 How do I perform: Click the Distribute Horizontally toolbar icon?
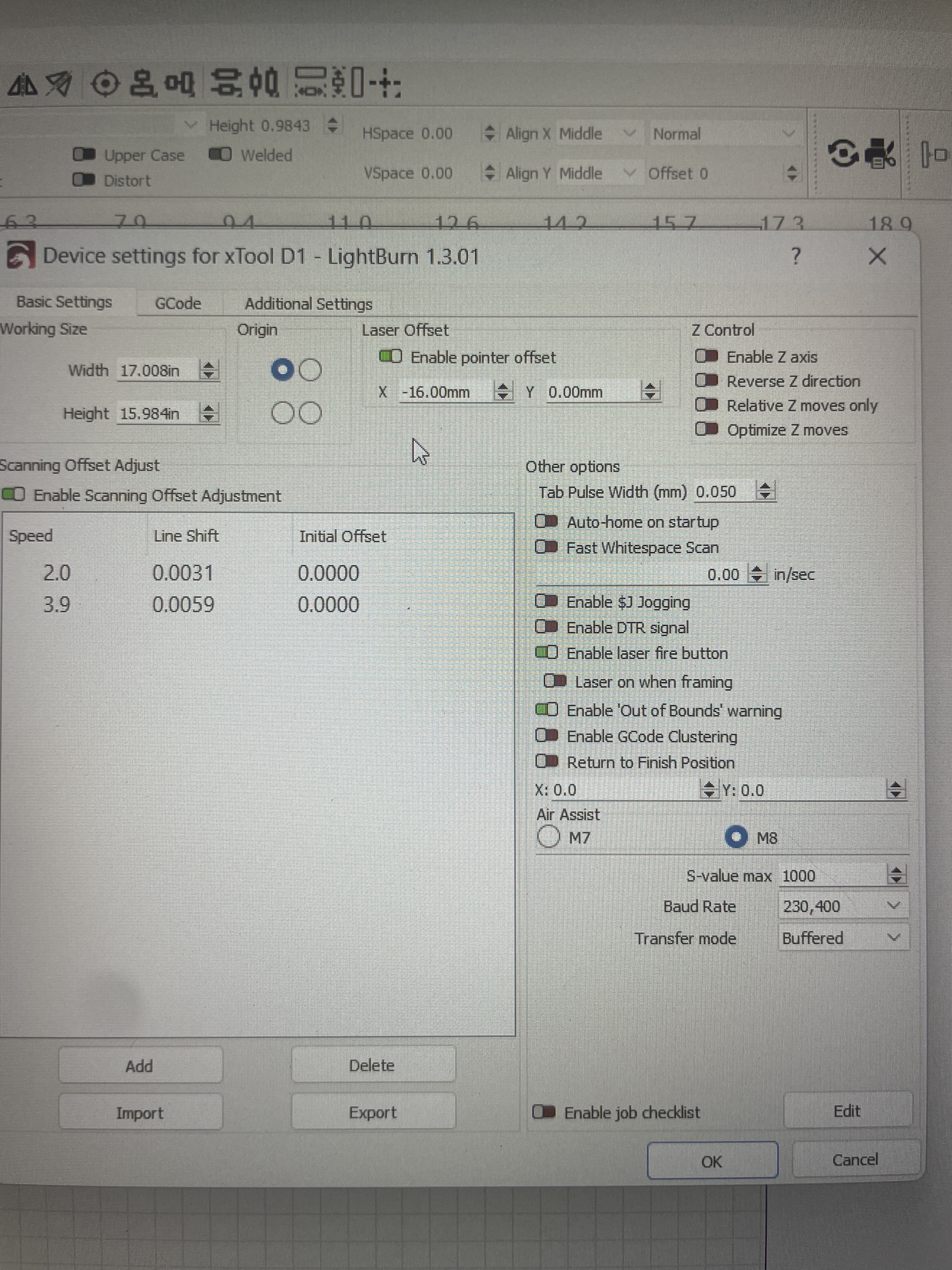pos(264,83)
